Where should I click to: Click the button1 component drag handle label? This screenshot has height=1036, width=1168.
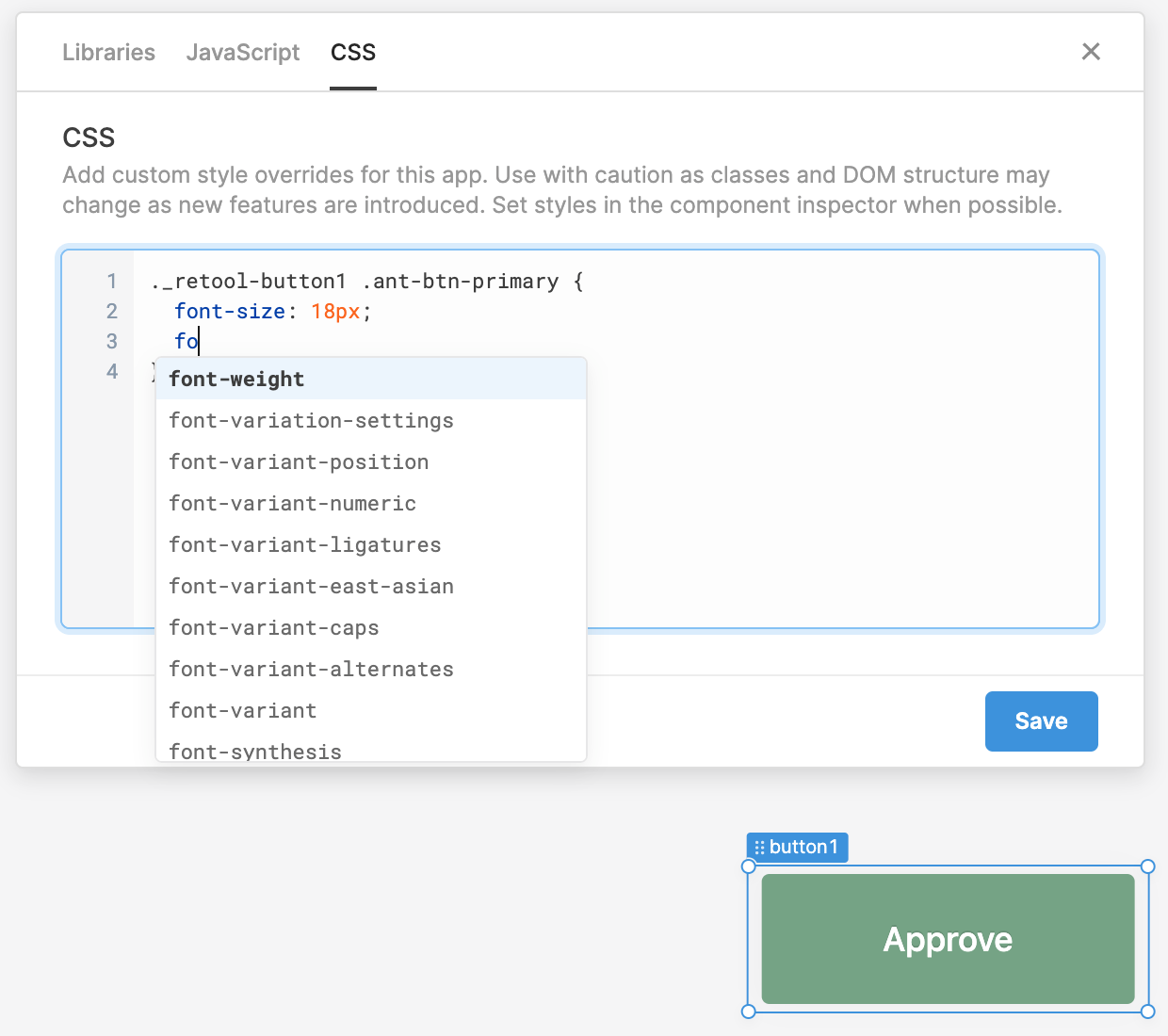point(797,847)
